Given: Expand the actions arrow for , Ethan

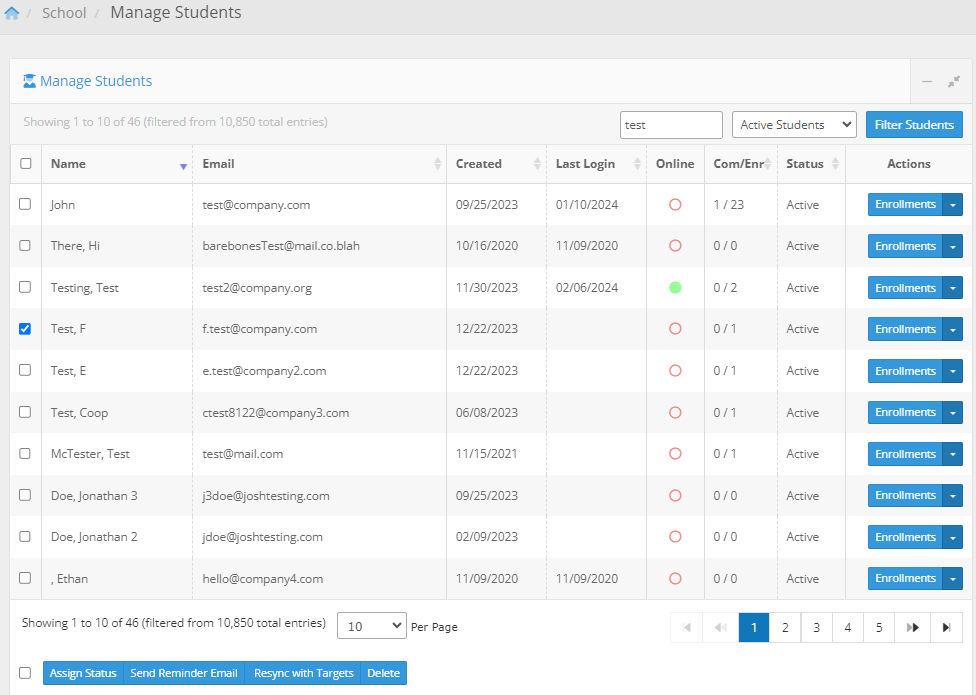Looking at the screenshot, I should click(x=952, y=579).
